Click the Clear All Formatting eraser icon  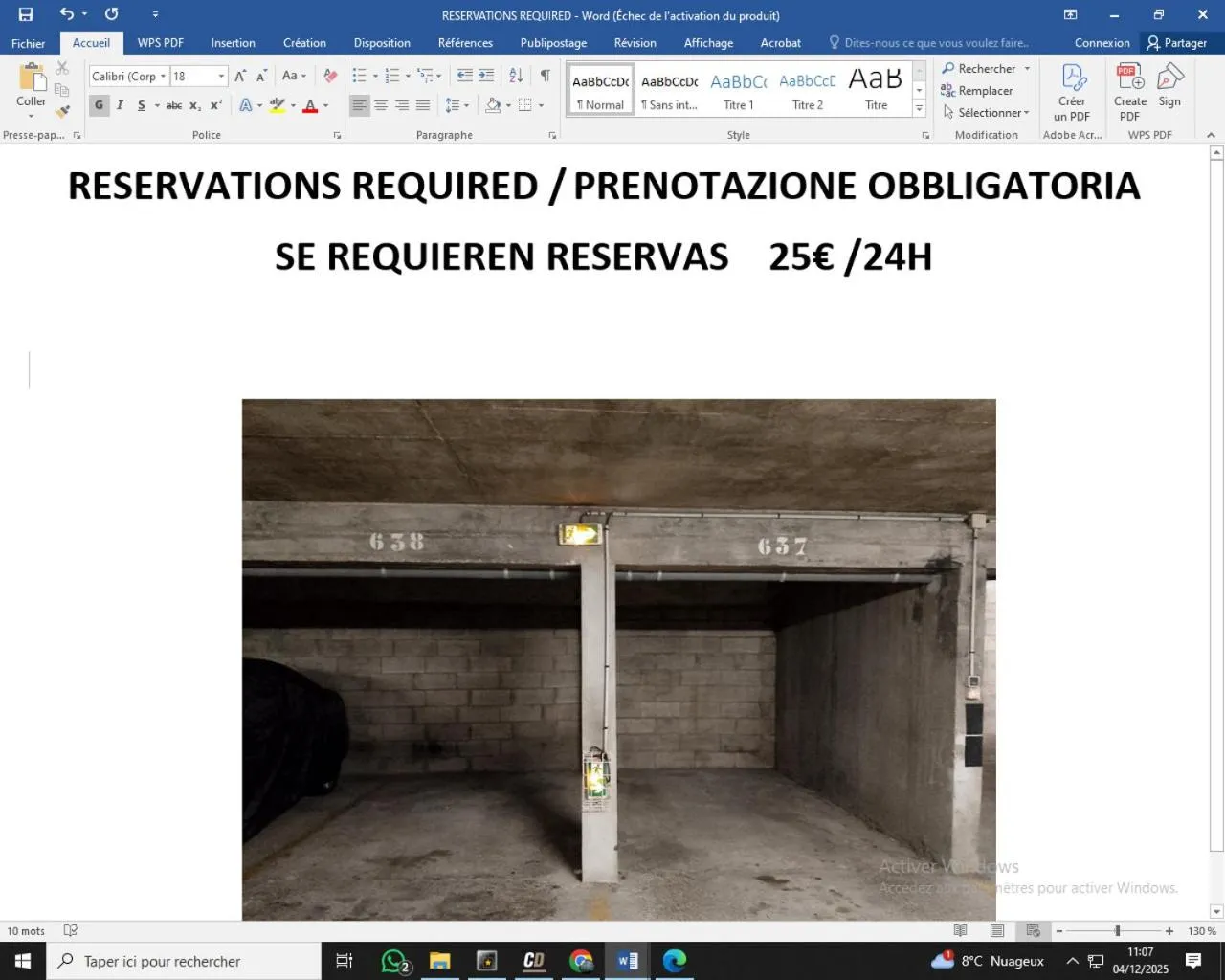(x=330, y=76)
